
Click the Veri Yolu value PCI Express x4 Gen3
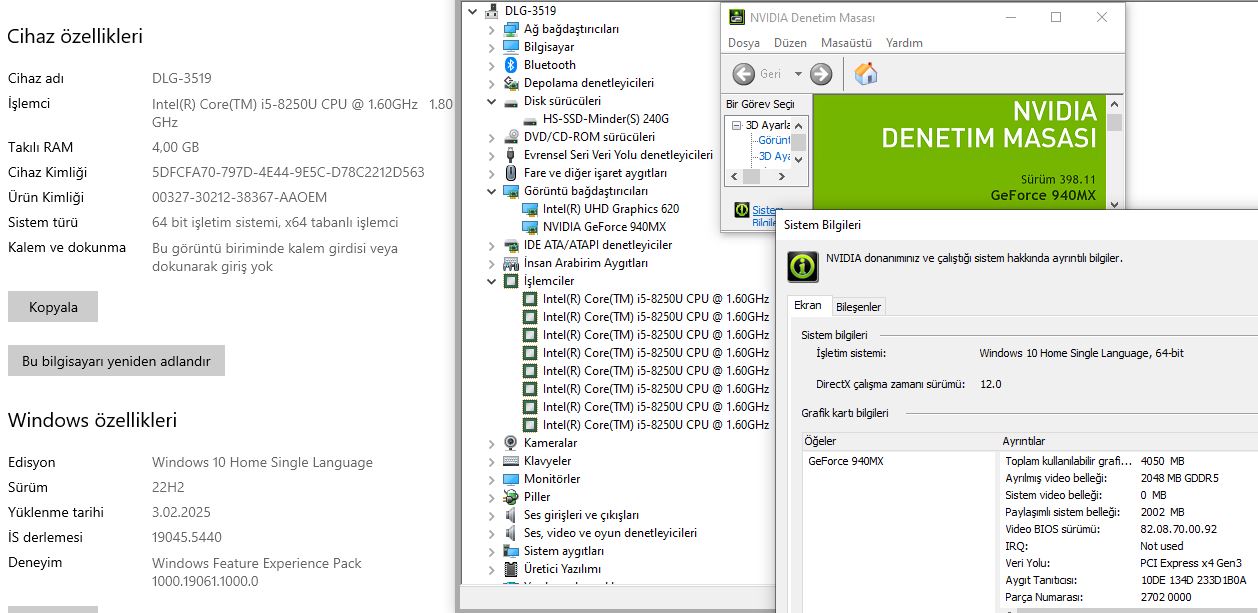(x=1193, y=563)
